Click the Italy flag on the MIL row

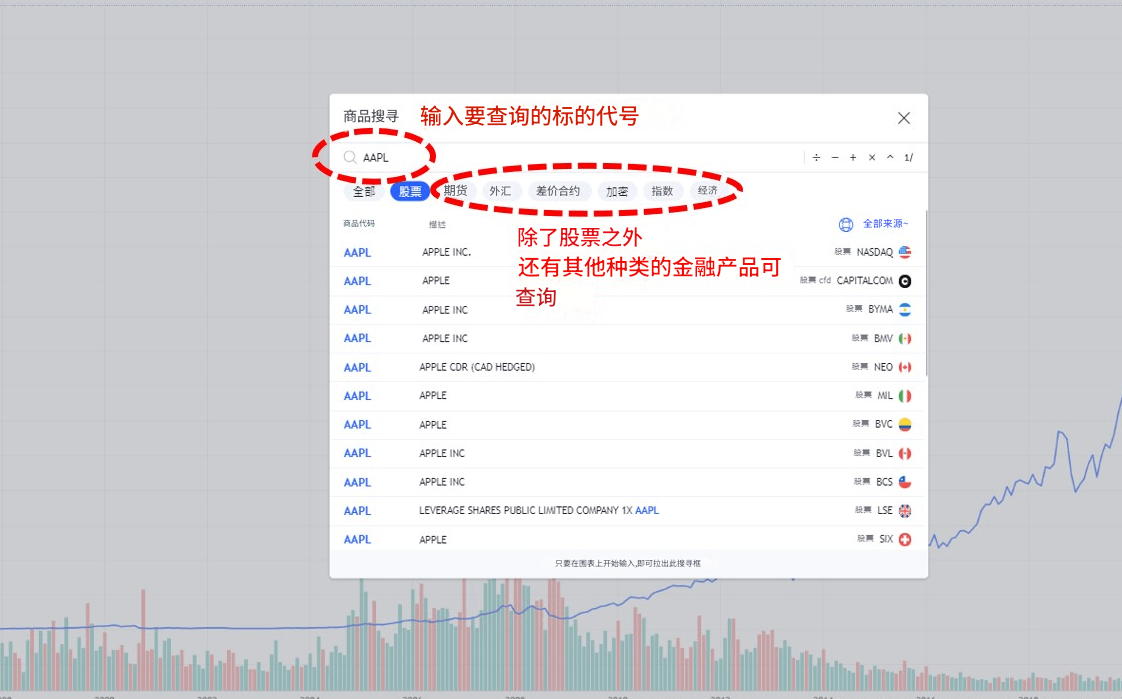tap(905, 396)
